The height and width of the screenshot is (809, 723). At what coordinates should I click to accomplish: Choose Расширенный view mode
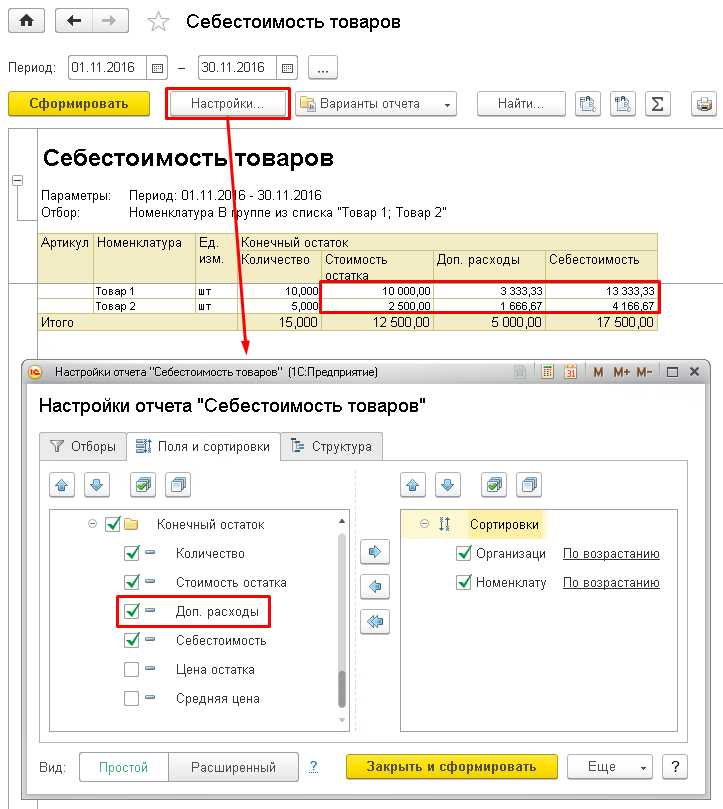click(233, 767)
